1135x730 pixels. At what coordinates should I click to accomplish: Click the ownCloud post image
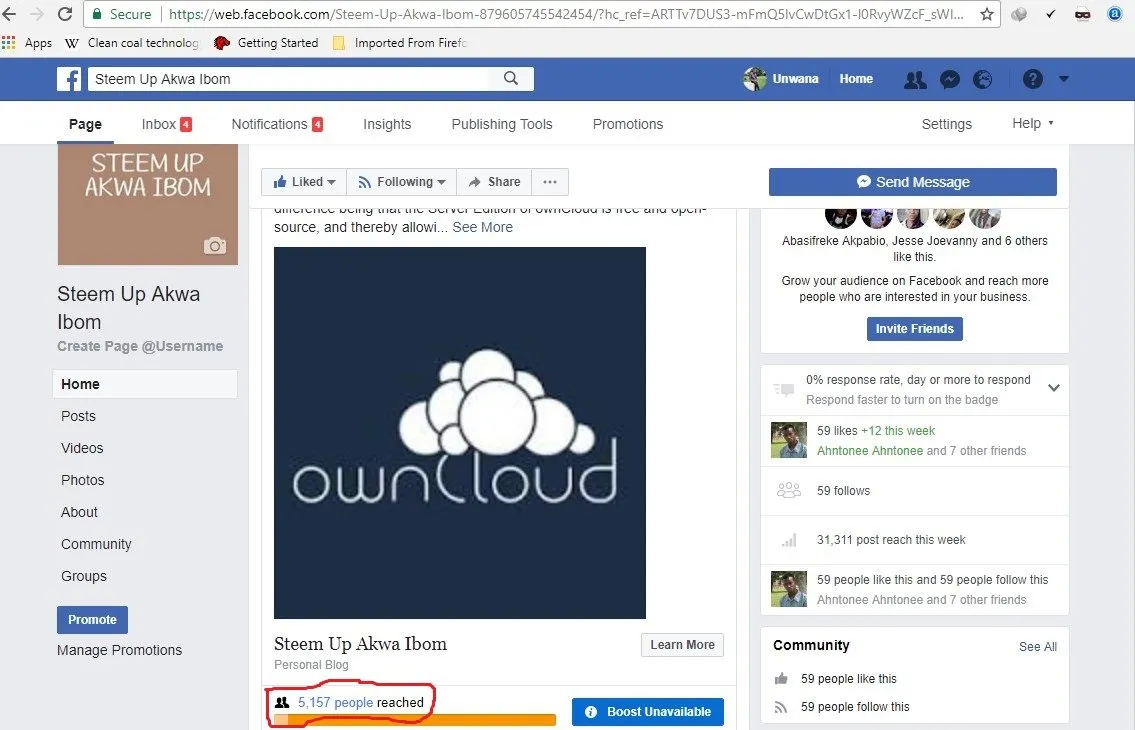[x=460, y=433]
